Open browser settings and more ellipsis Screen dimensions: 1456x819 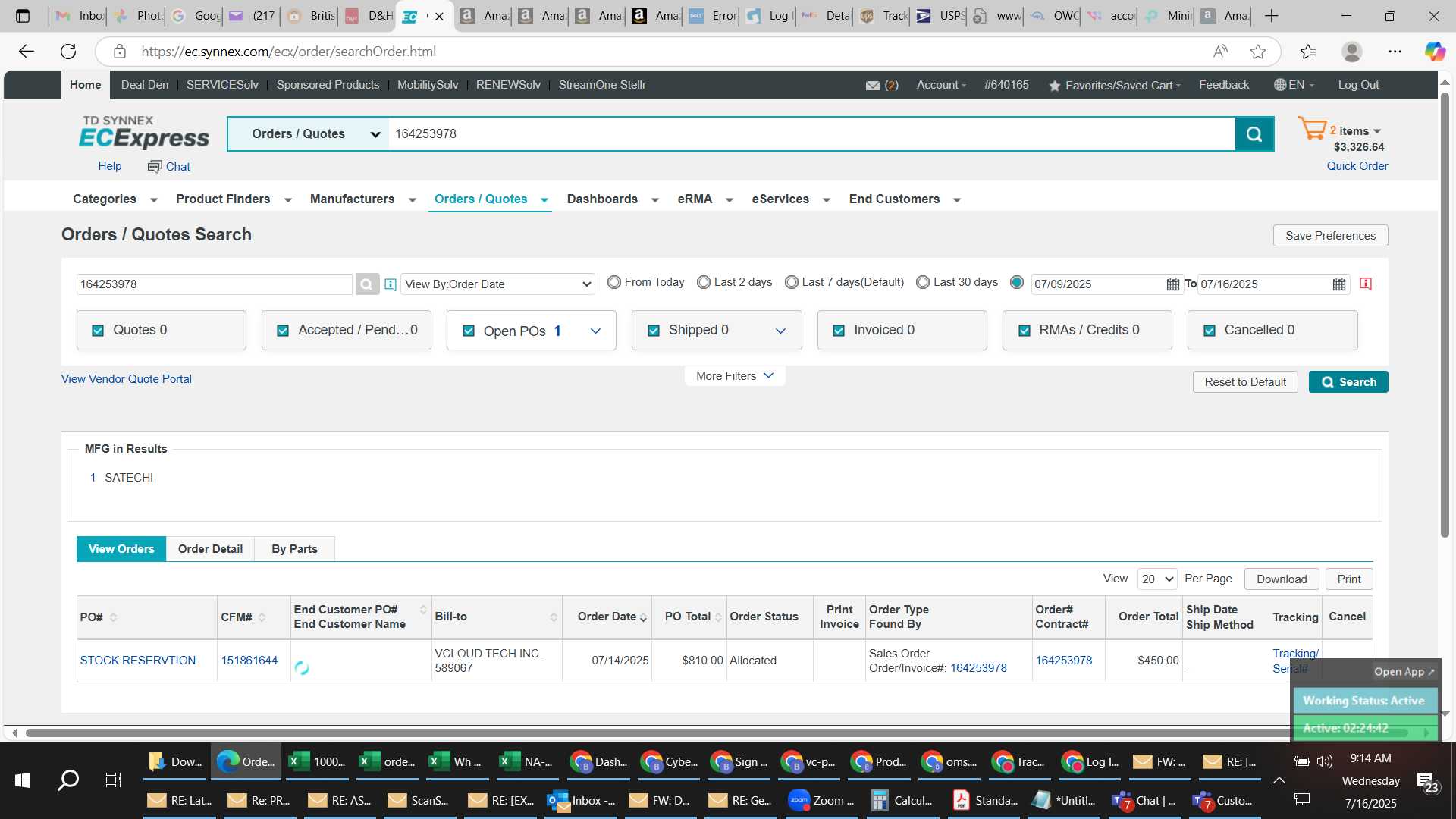(x=1395, y=52)
